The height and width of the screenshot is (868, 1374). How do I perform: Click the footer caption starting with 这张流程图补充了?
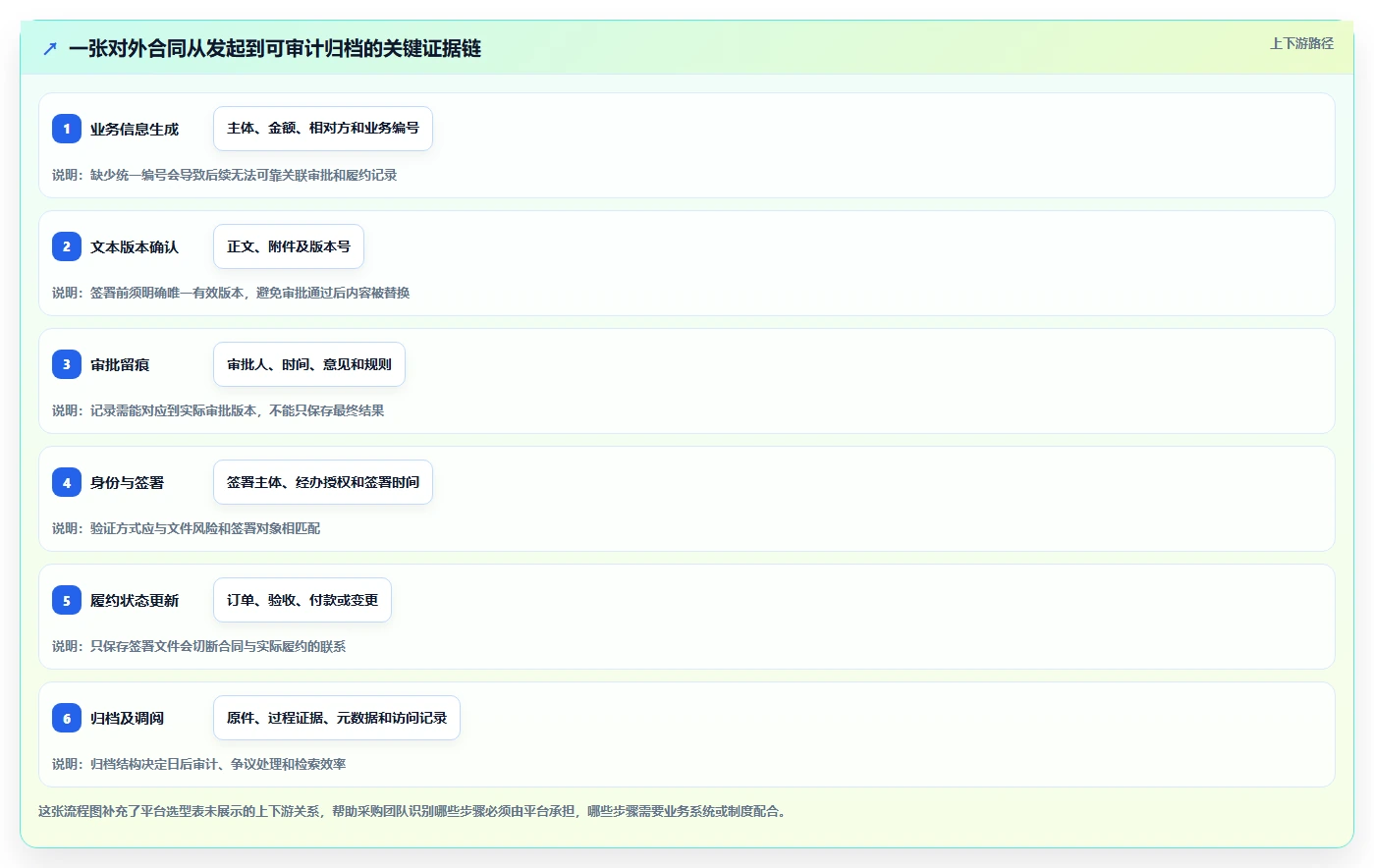pos(414,811)
